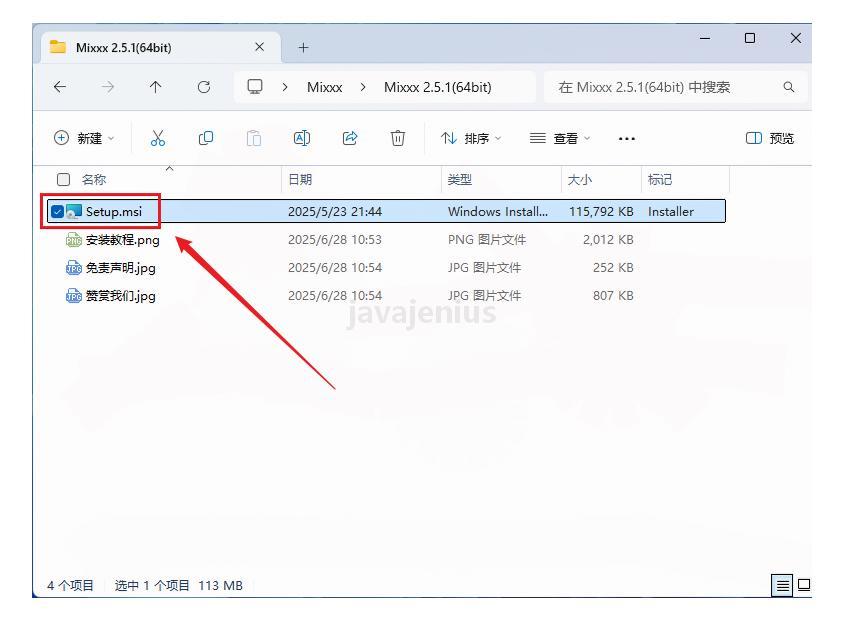Expand chevron after Mixxx in breadcrumb
Screen dimensions: 844x622
(363, 87)
